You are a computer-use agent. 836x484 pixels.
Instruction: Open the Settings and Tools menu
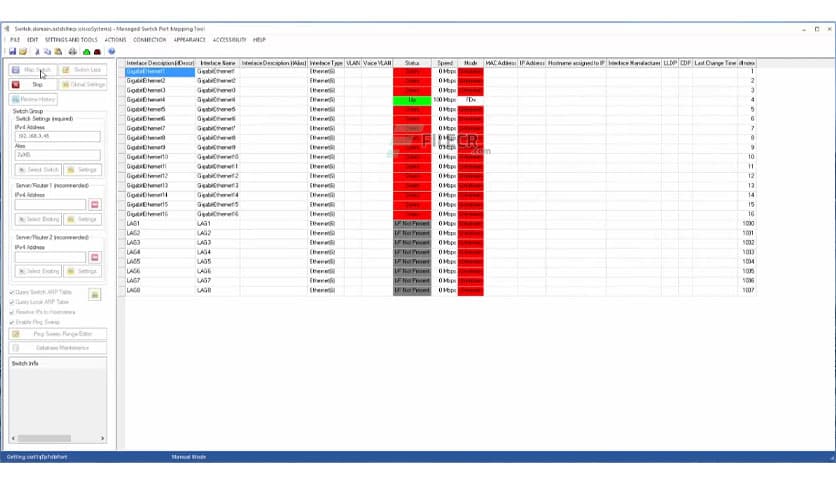[71, 40]
